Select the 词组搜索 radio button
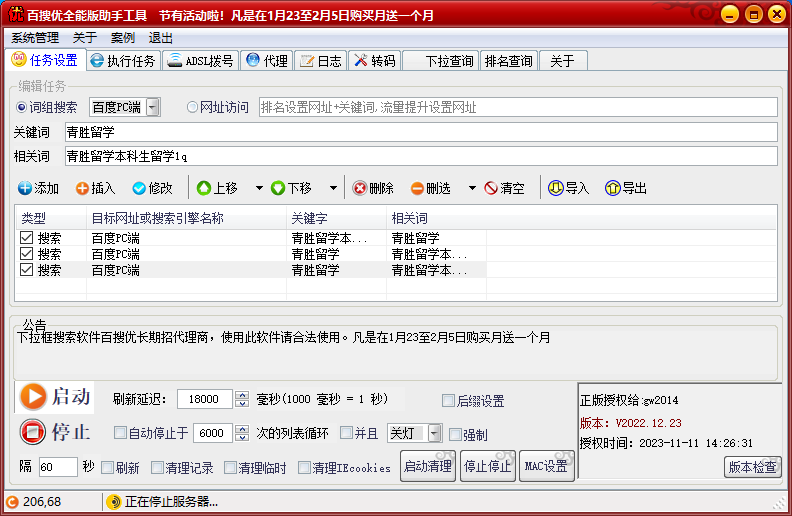Screen dimensions: 792x516 21,107
